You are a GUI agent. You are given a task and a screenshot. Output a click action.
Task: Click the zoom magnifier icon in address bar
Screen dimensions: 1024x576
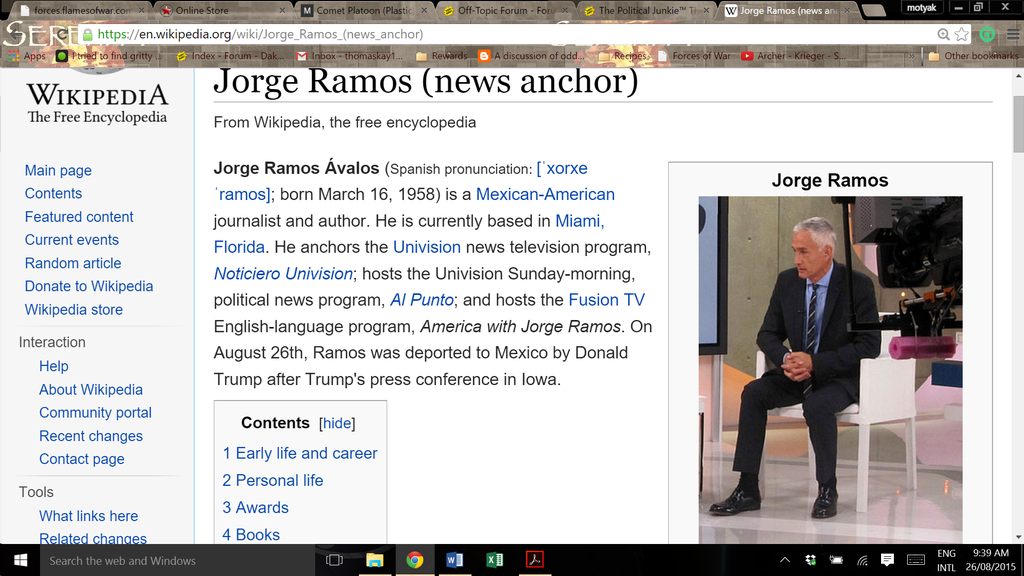943,34
